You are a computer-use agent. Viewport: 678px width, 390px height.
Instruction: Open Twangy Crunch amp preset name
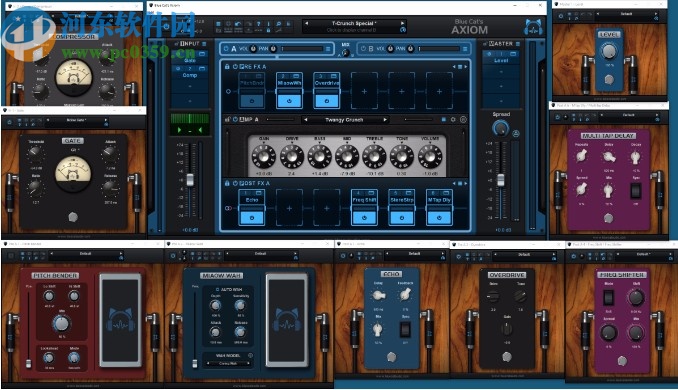click(x=344, y=120)
